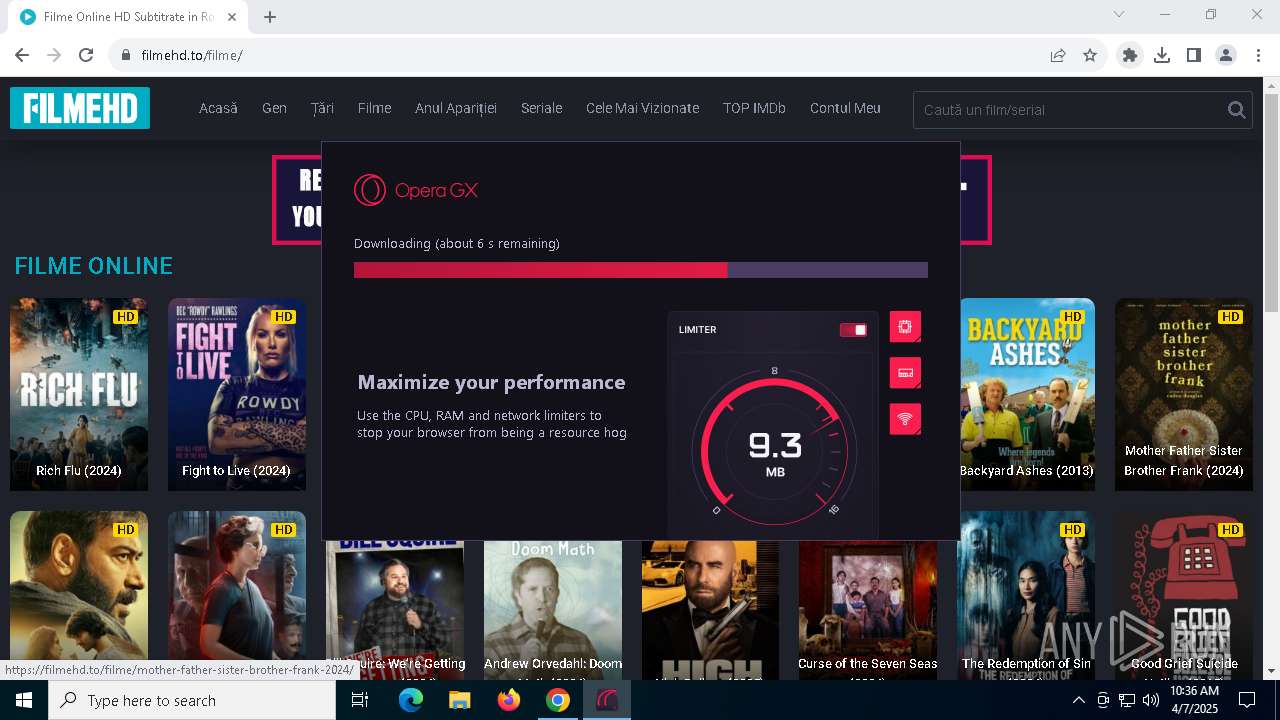
Task: Click the FILME ONLINE heading
Action: pos(94,266)
